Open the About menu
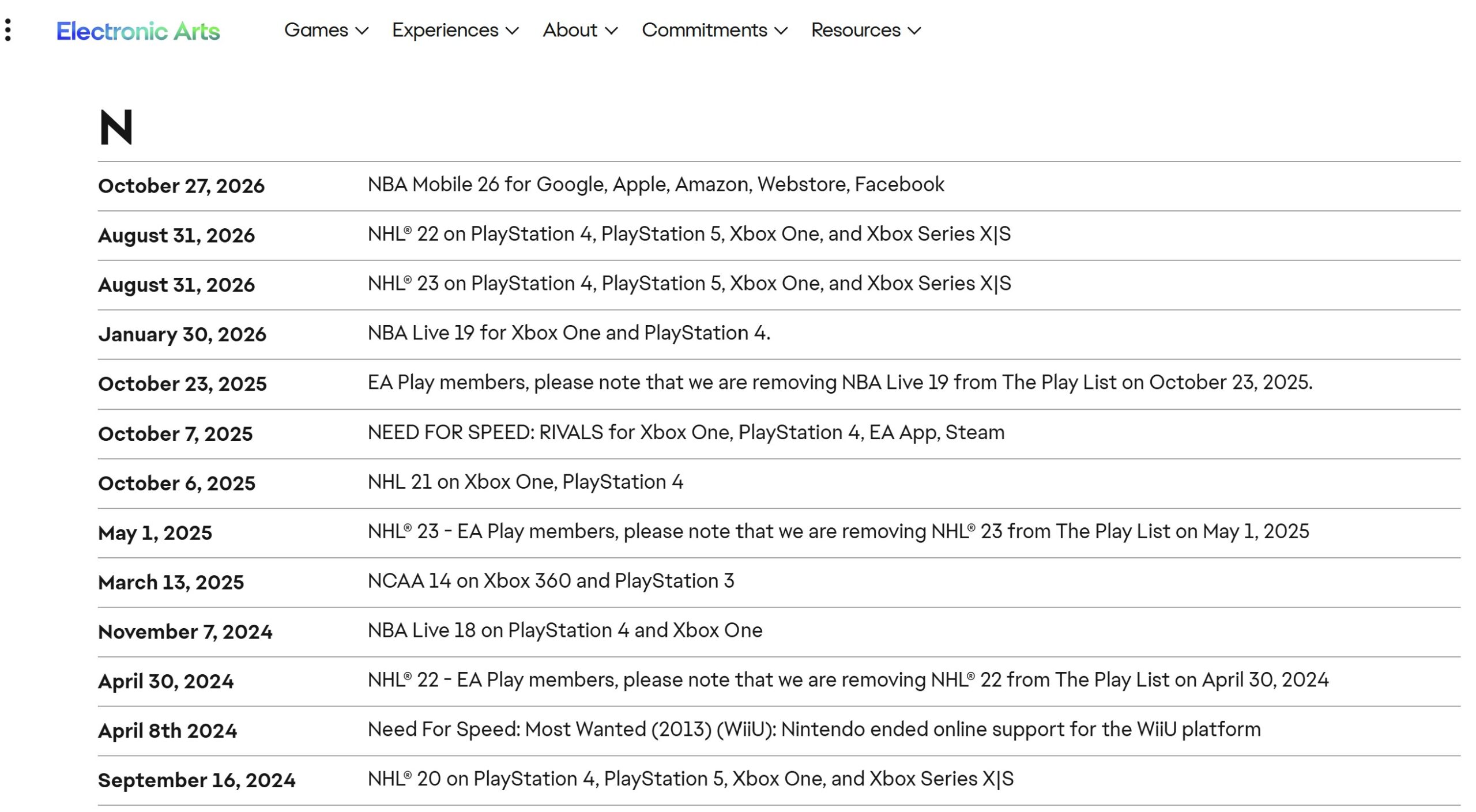1476x812 pixels. 580,30
